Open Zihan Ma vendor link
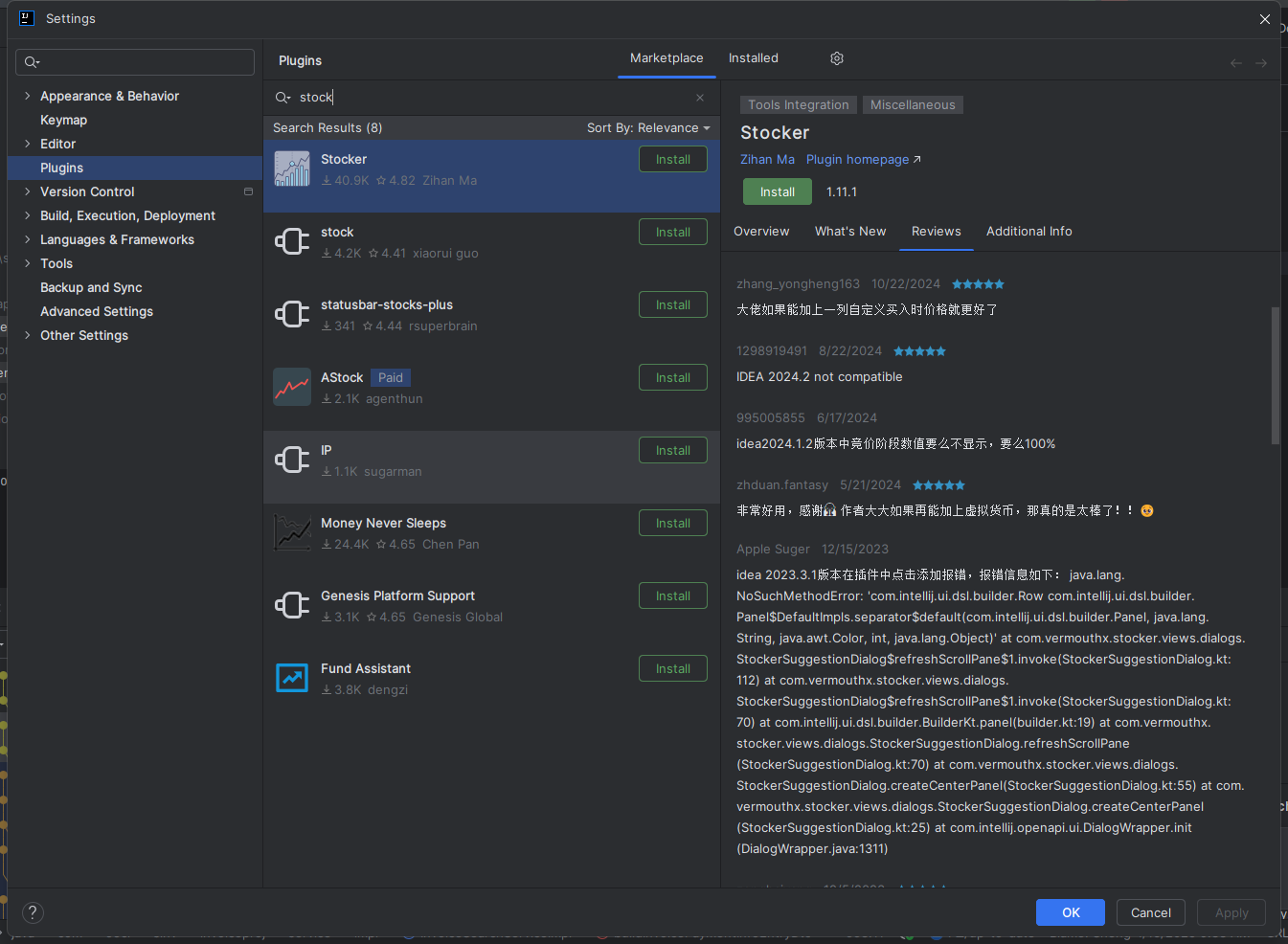 click(767, 160)
